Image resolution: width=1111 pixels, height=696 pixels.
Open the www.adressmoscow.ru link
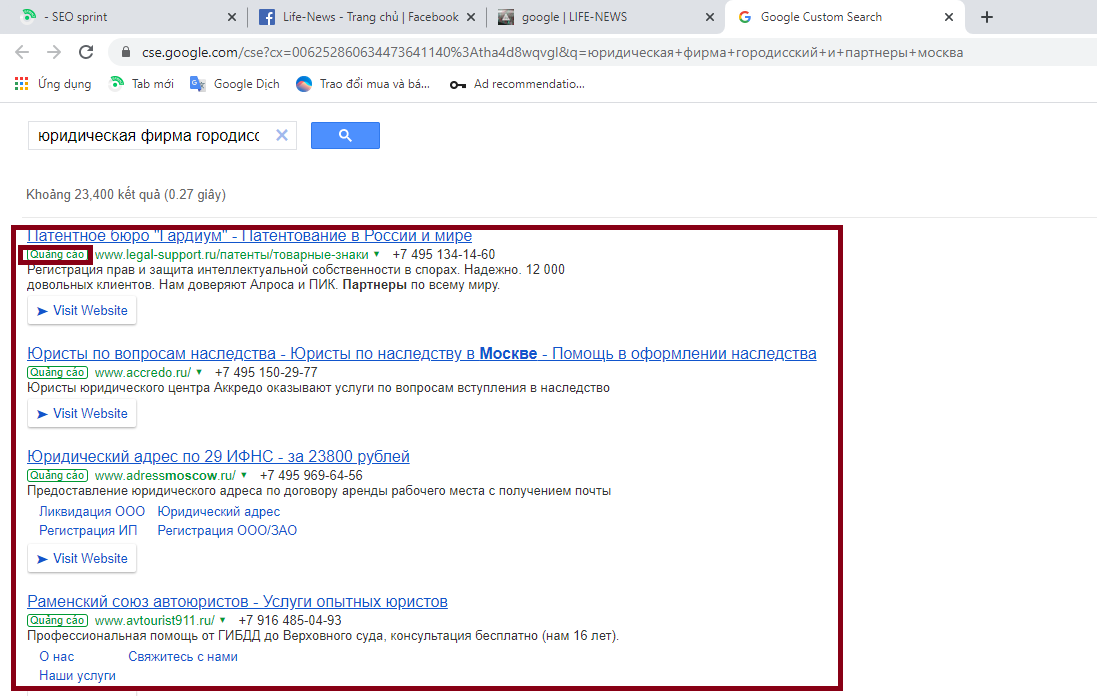165,476
